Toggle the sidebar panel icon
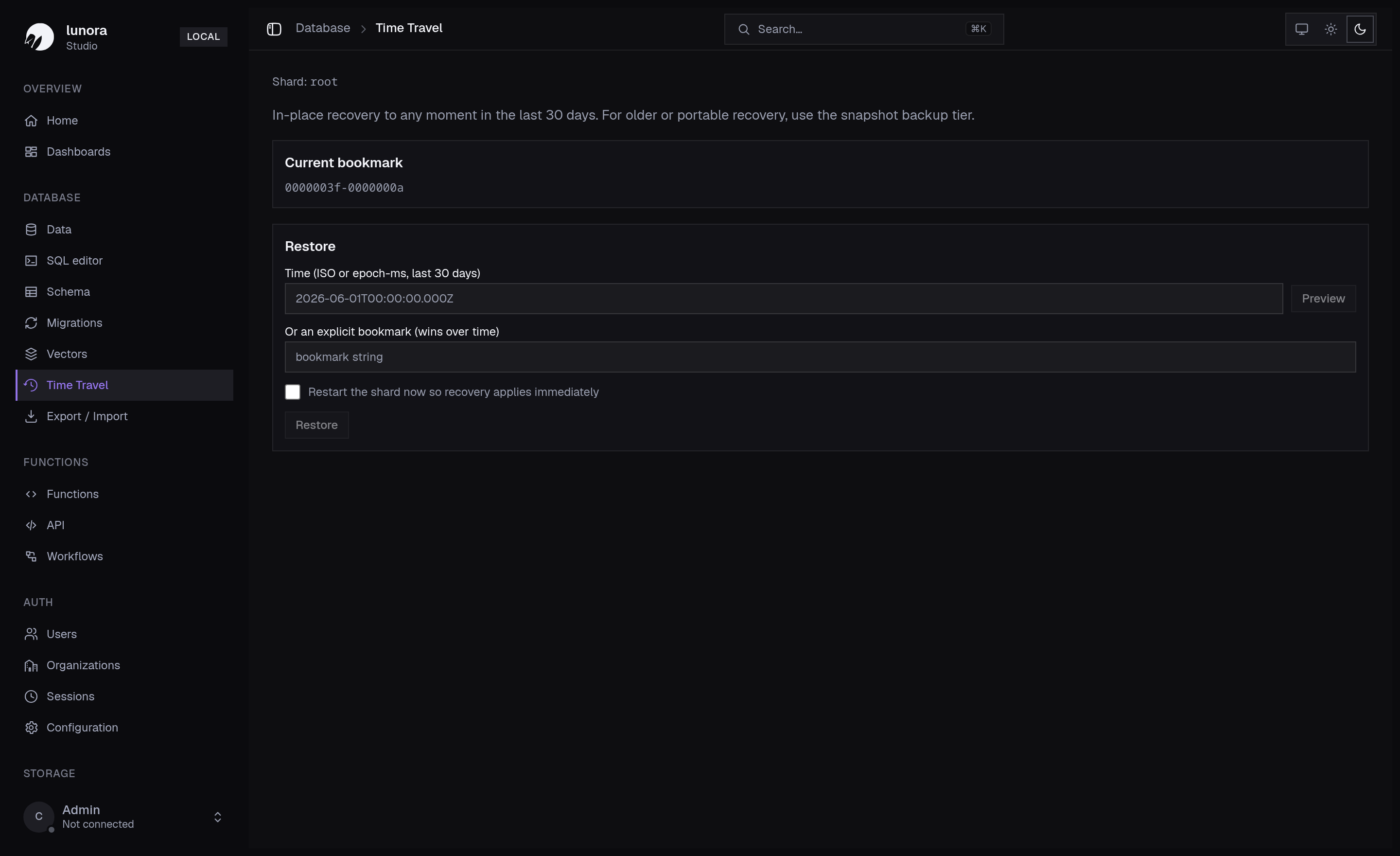The height and width of the screenshot is (856, 1400). (275, 29)
